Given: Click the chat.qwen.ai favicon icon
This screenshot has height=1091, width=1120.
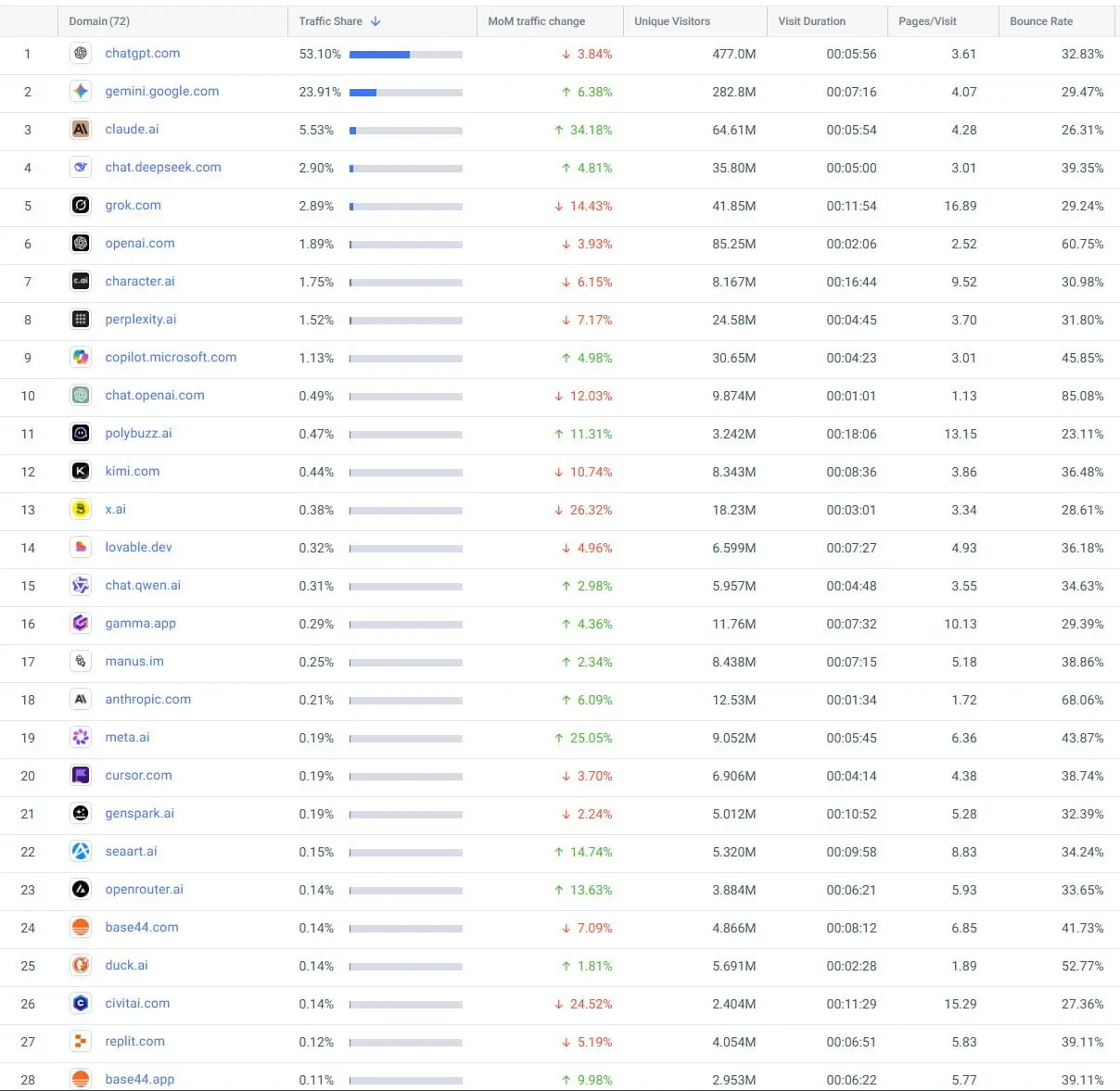Looking at the screenshot, I should pyautogui.click(x=81, y=586).
